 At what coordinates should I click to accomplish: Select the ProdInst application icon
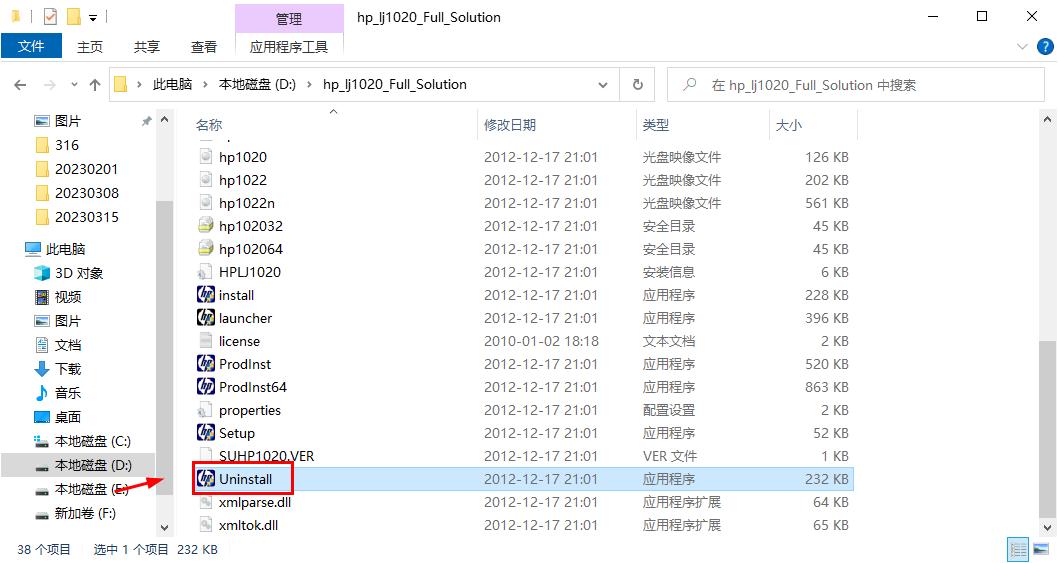[206, 364]
